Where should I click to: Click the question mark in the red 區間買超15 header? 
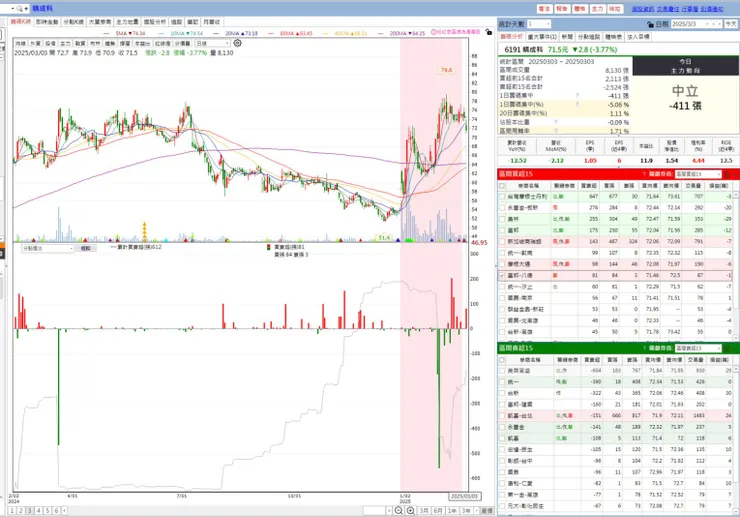point(644,174)
